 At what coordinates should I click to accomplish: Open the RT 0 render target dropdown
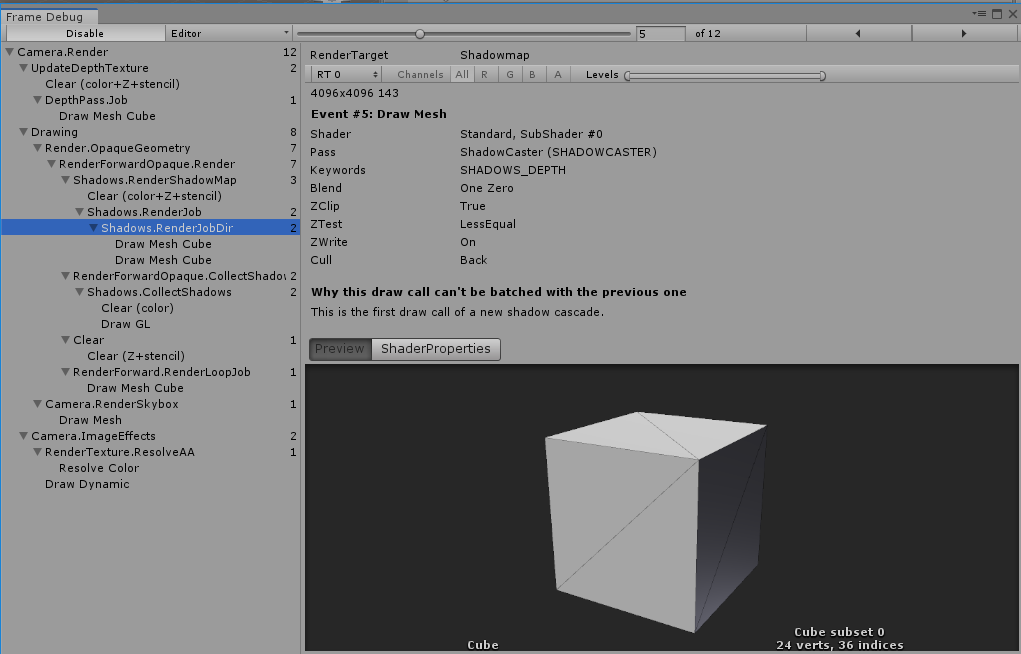click(x=346, y=75)
